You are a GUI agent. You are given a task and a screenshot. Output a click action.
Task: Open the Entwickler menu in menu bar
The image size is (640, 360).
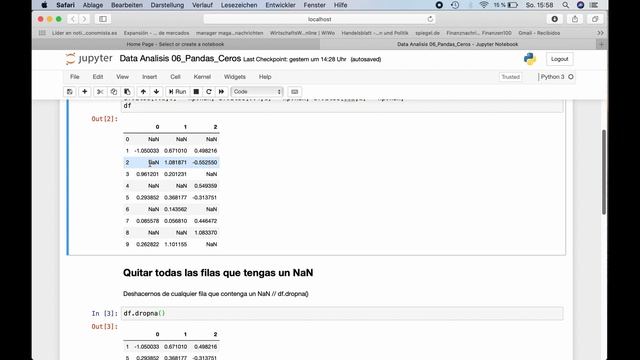coord(280,5)
